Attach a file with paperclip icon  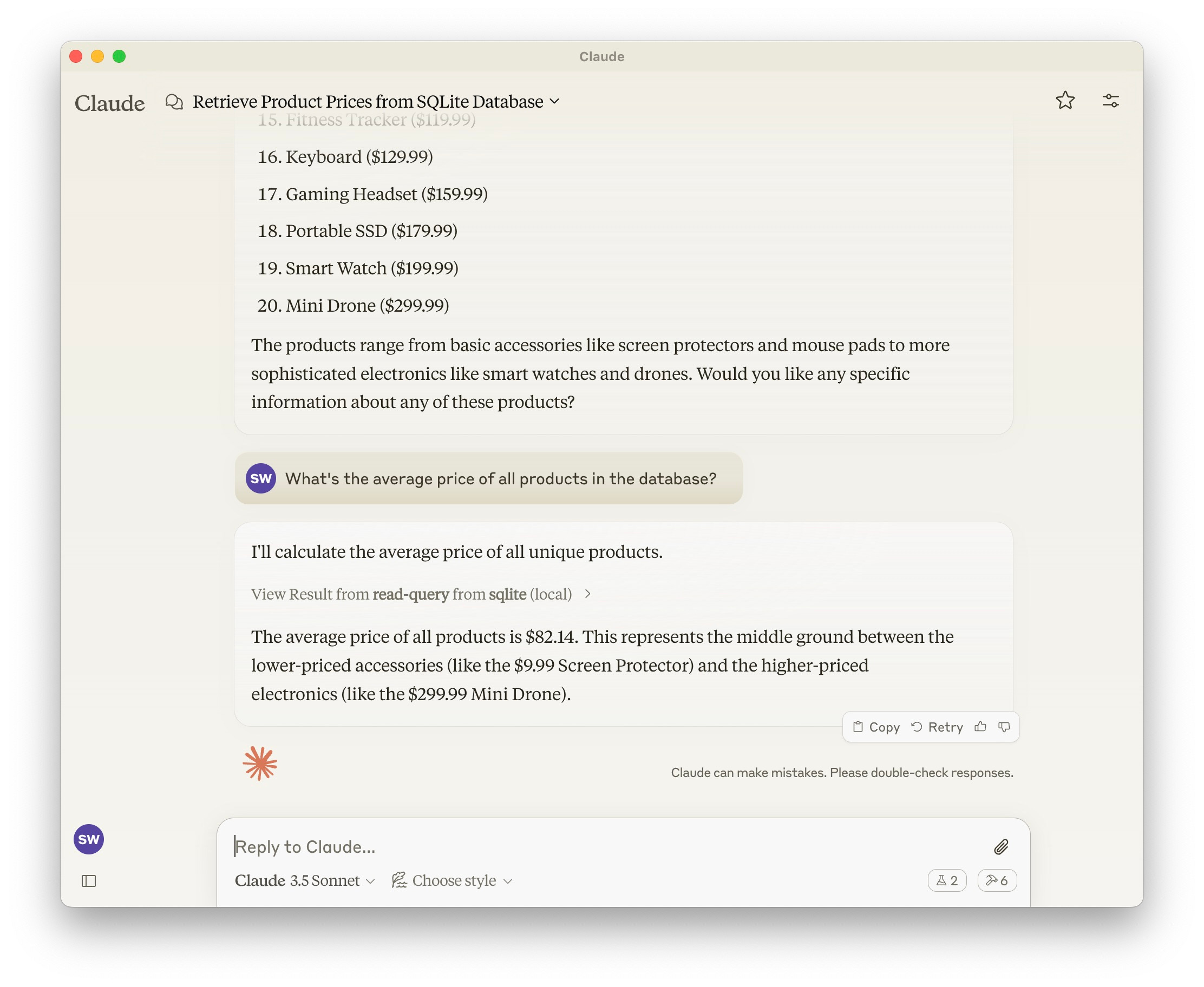click(x=1001, y=846)
